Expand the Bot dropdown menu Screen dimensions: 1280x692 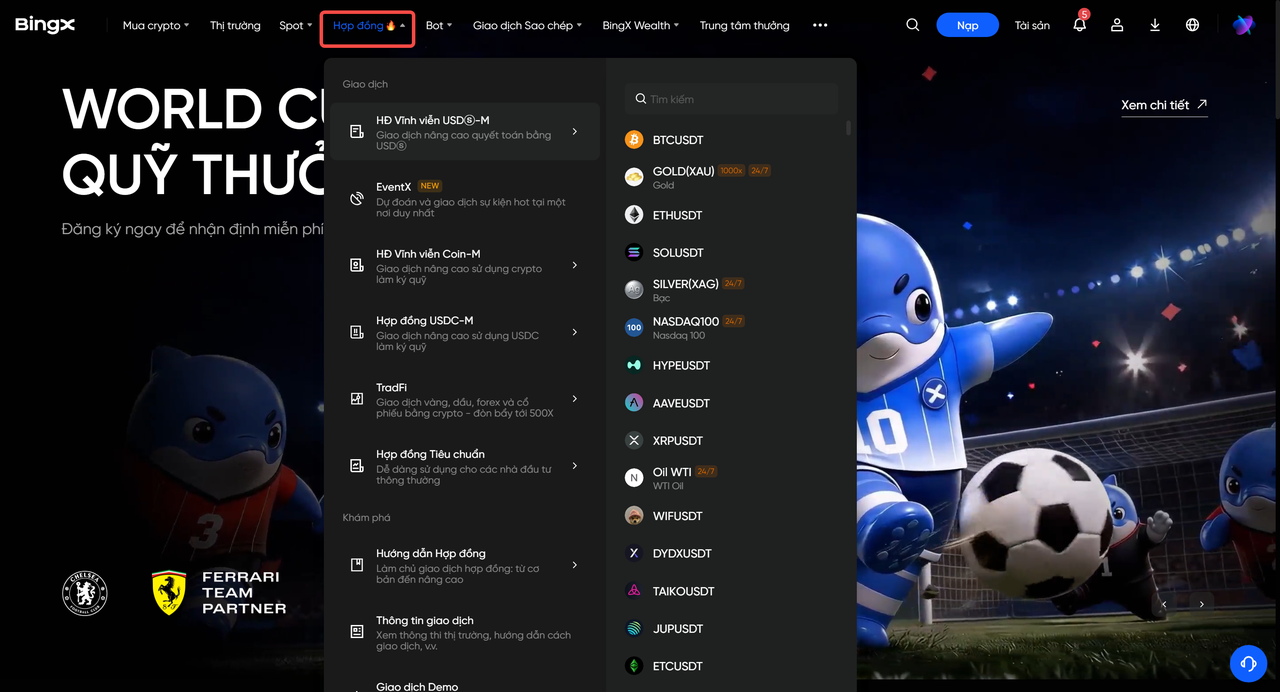[x=439, y=25]
